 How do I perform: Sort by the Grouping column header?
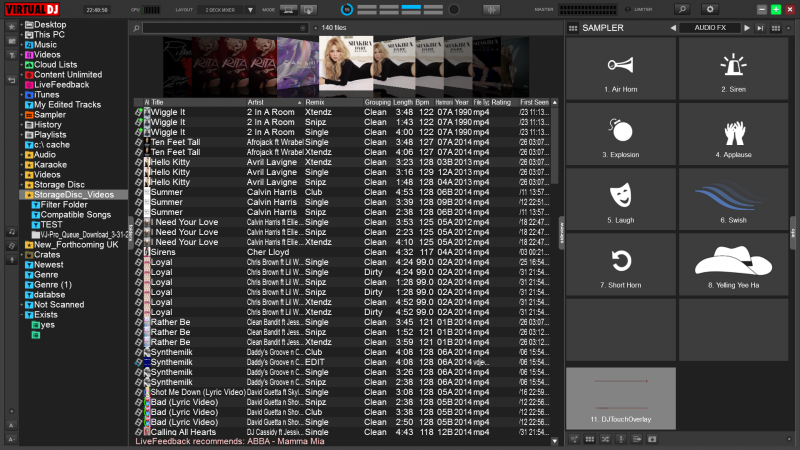coord(378,103)
